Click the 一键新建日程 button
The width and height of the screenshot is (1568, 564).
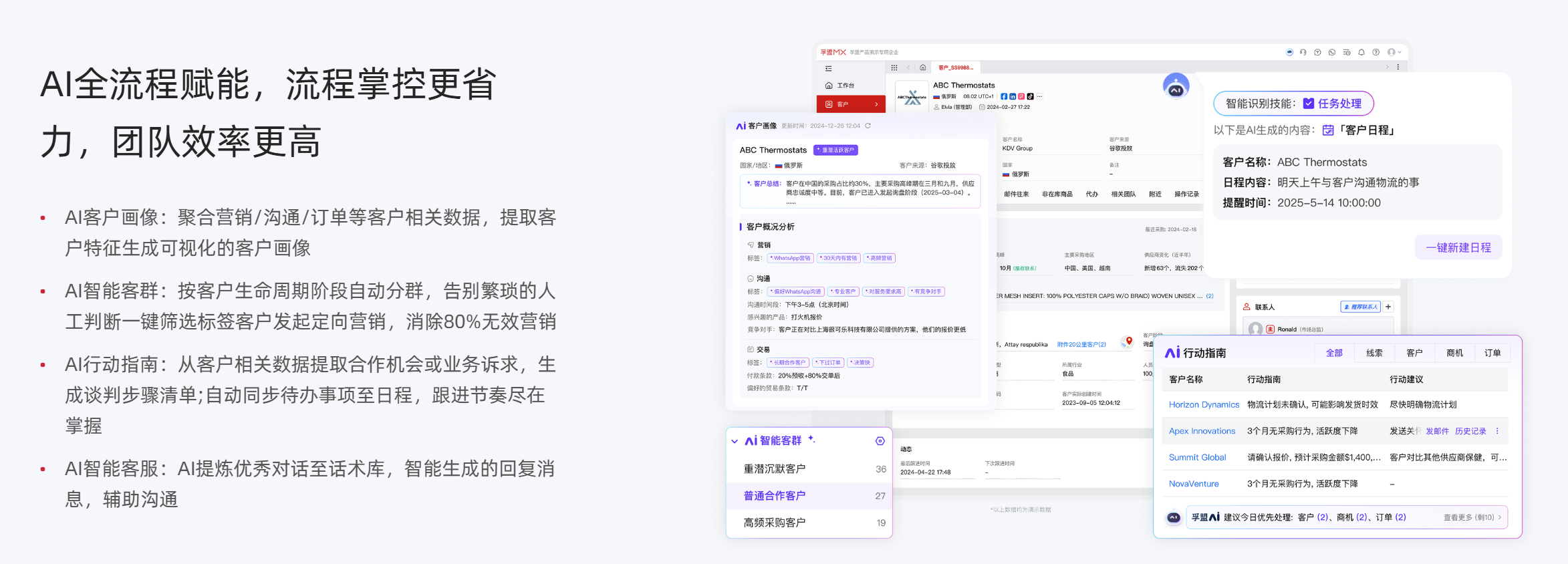pyautogui.click(x=1458, y=247)
